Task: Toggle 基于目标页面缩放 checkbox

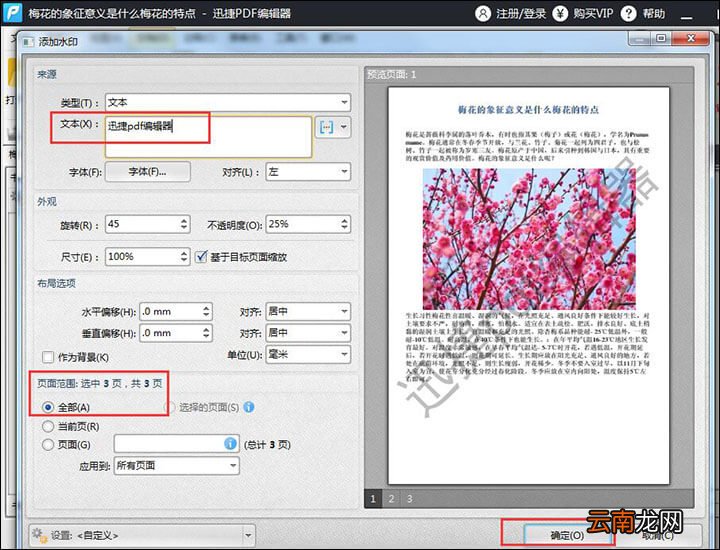Action: [x=201, y=256]
